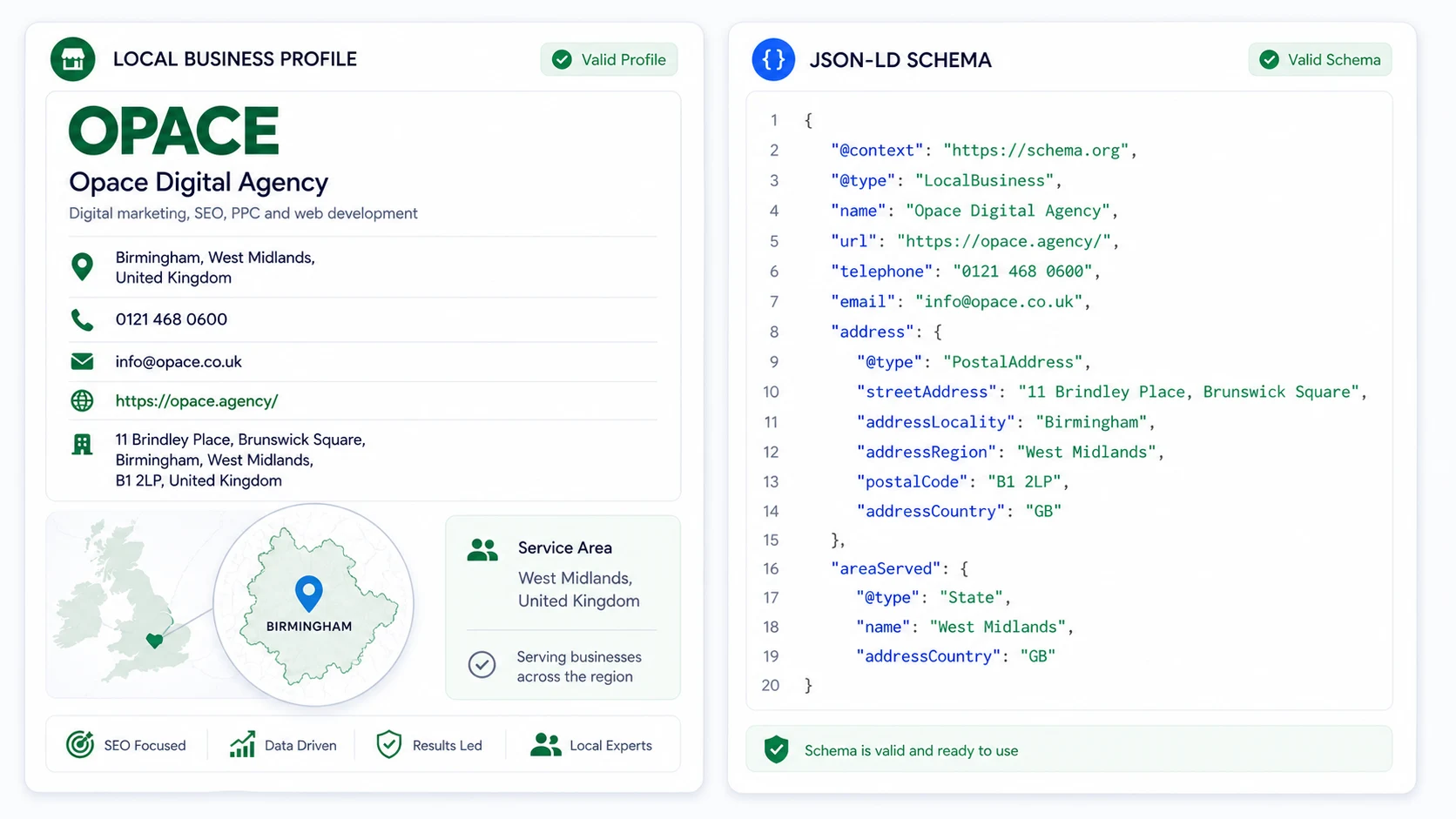Click the OPACE logo
Viewport: 1456px width, 819px height.
[x=174, y=131]
